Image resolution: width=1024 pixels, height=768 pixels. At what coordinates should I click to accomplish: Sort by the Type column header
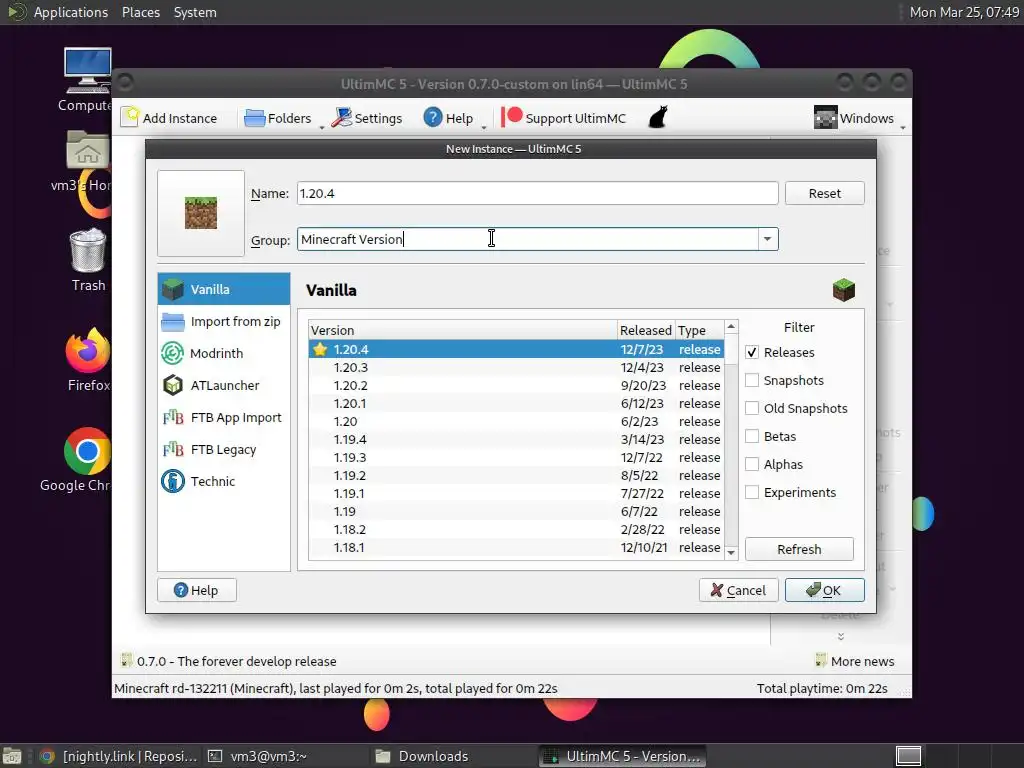coord(699,330)
